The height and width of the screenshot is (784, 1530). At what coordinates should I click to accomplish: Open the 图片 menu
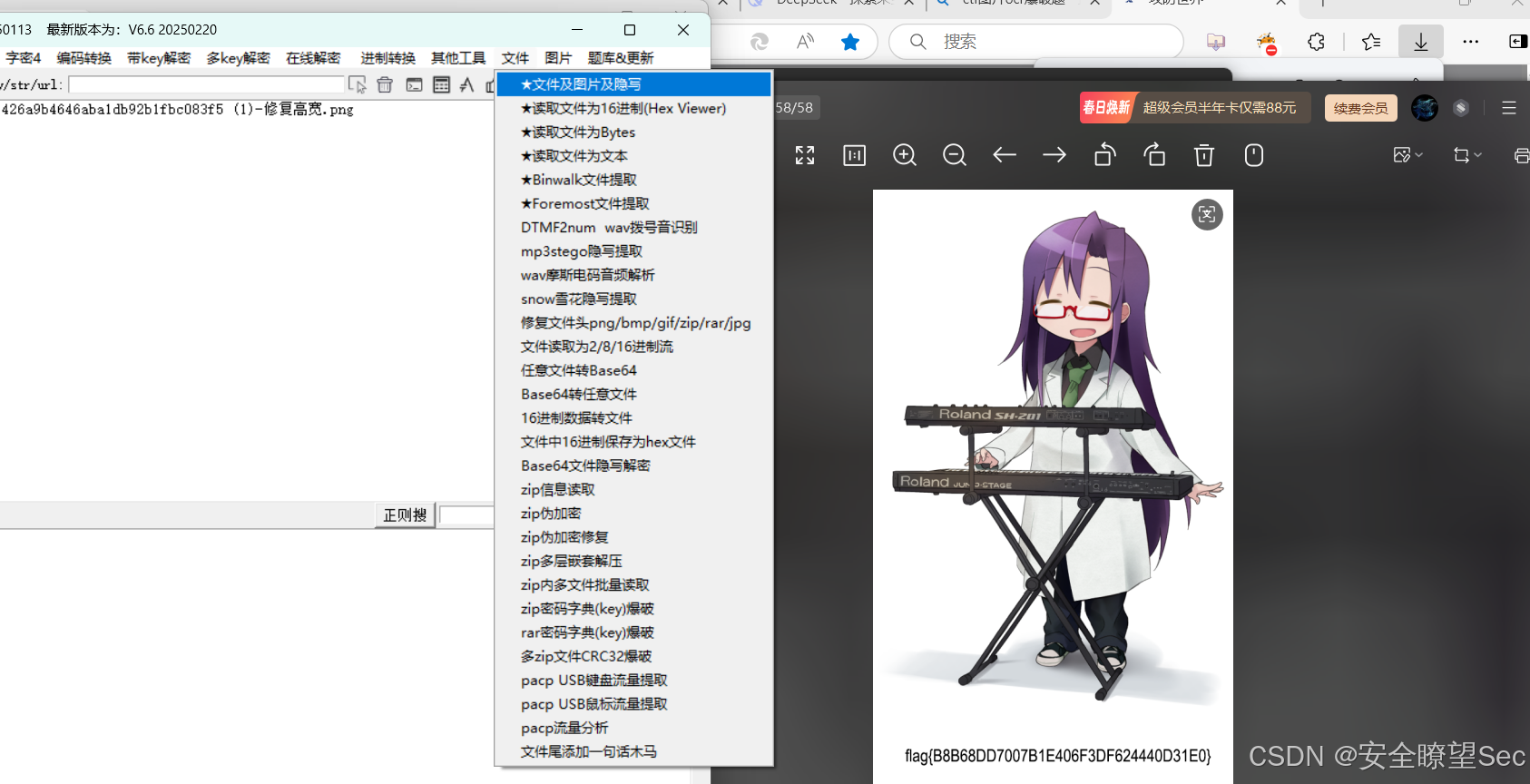558,58
